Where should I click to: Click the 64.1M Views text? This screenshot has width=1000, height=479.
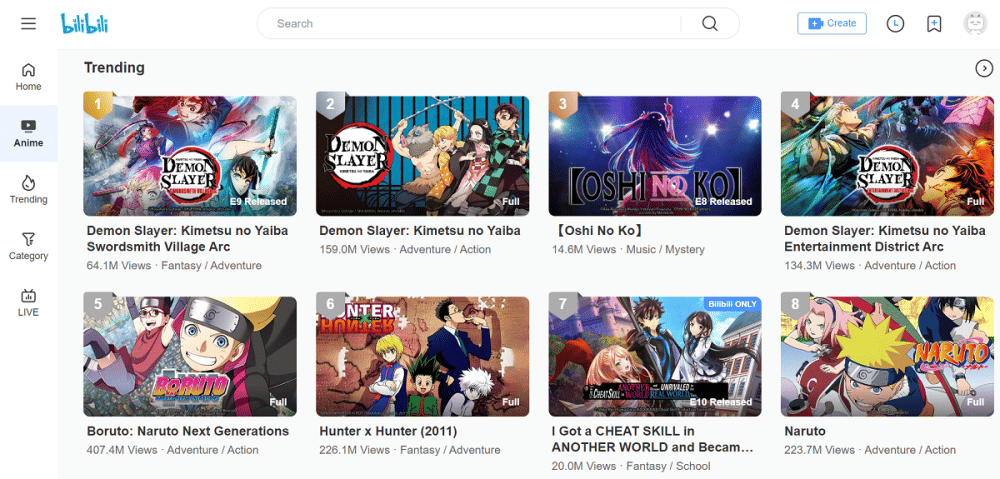click(x=119, y=265)
